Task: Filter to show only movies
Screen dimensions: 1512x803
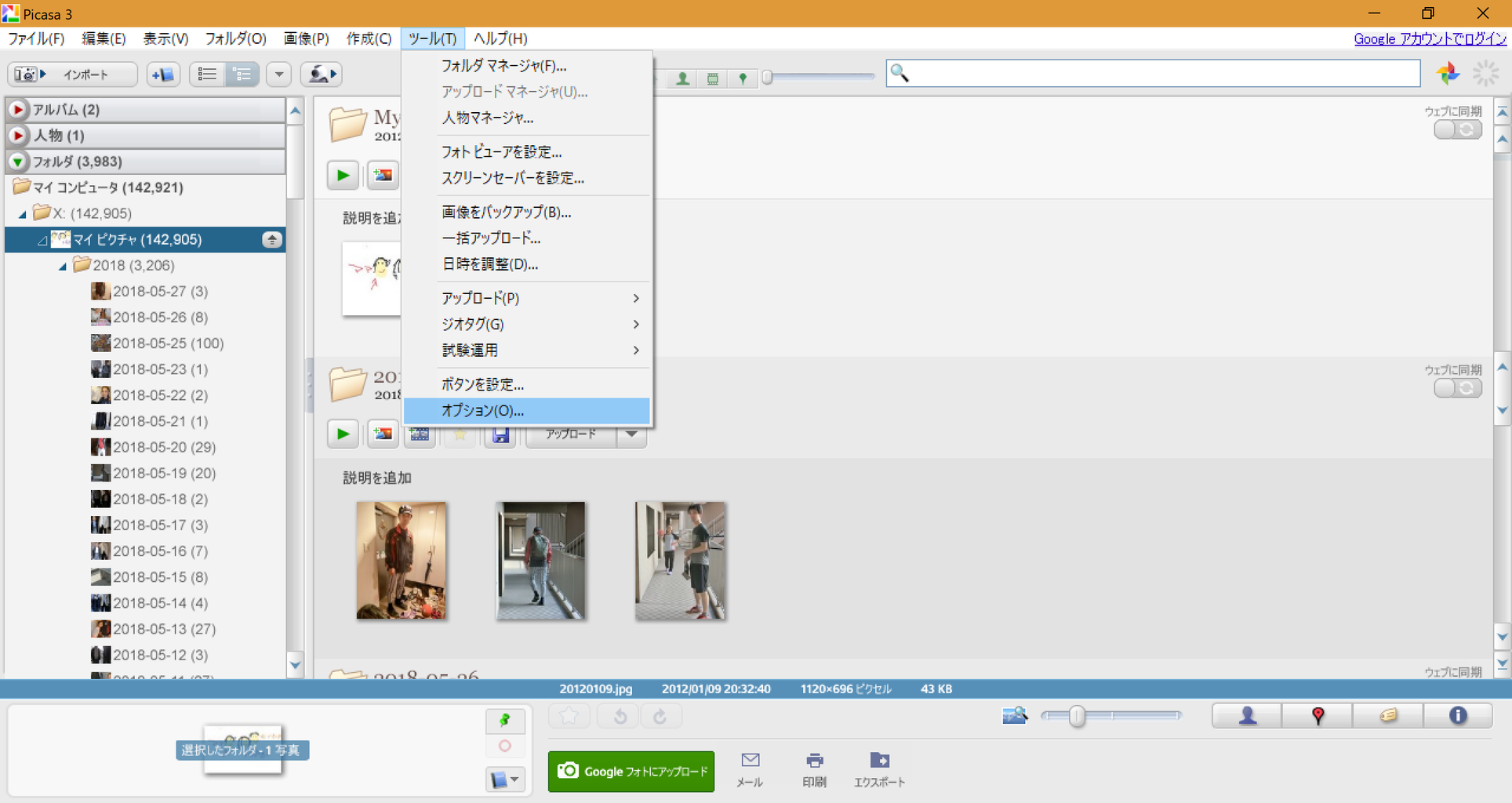Action: click(713, 78)
